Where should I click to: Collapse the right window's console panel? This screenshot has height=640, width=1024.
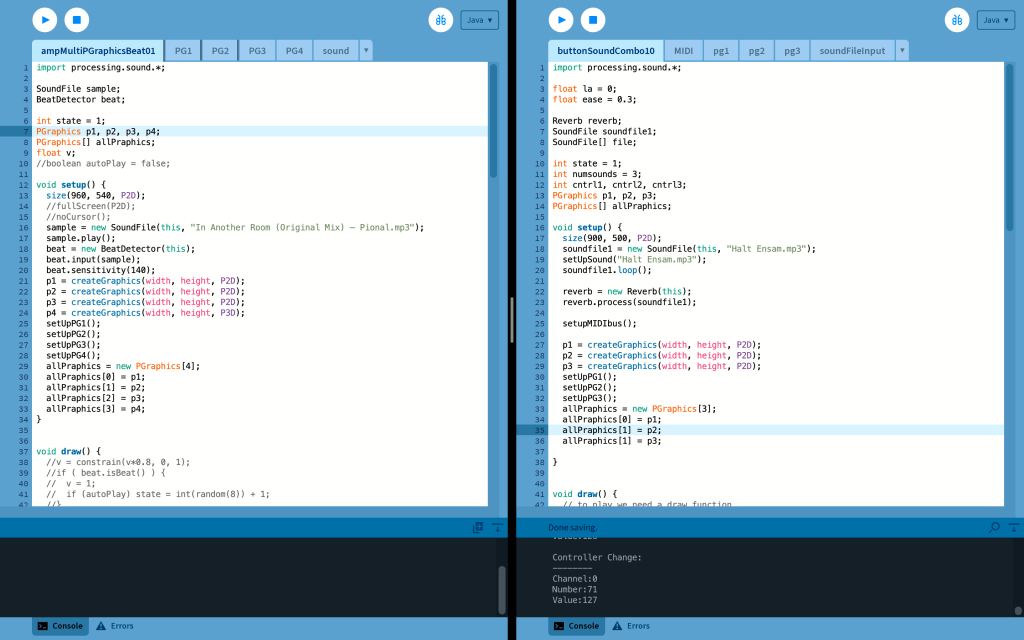tap(1013, 527)
